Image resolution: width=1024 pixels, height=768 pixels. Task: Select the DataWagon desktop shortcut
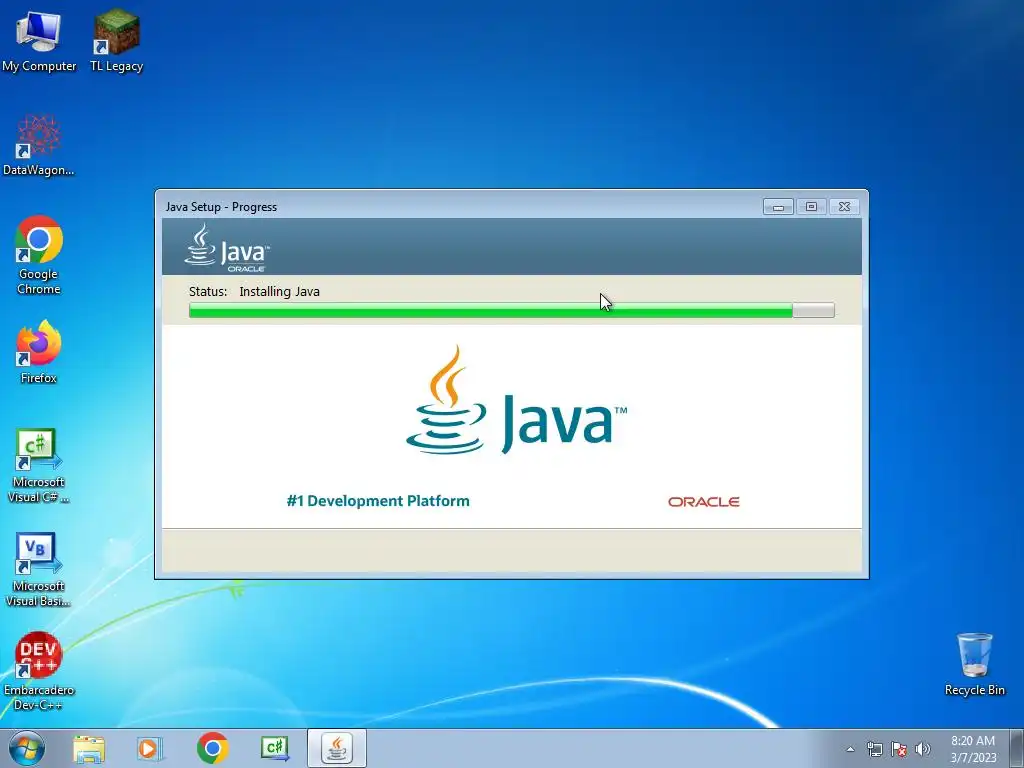pos(39,145)
